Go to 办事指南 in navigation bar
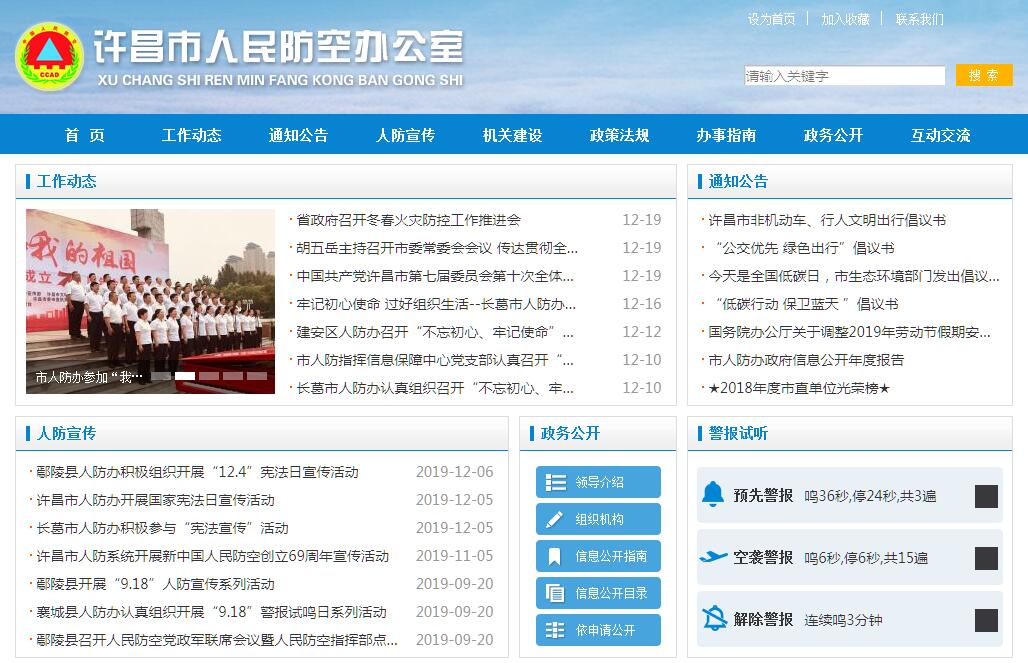The height and width of the screenshot is (663, 1028). (726, 135)
